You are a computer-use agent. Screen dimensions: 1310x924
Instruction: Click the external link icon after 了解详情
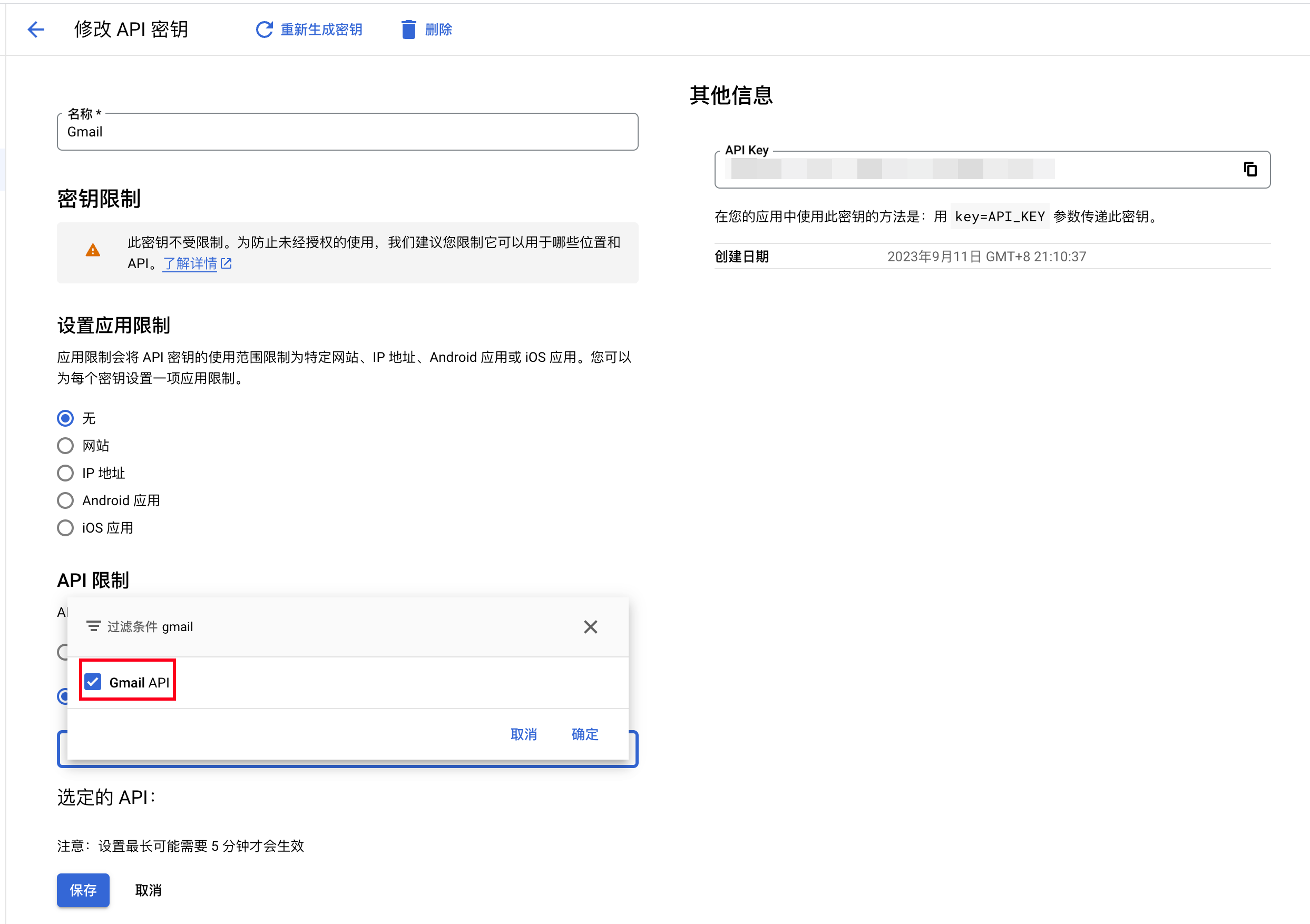coord(226,263)
